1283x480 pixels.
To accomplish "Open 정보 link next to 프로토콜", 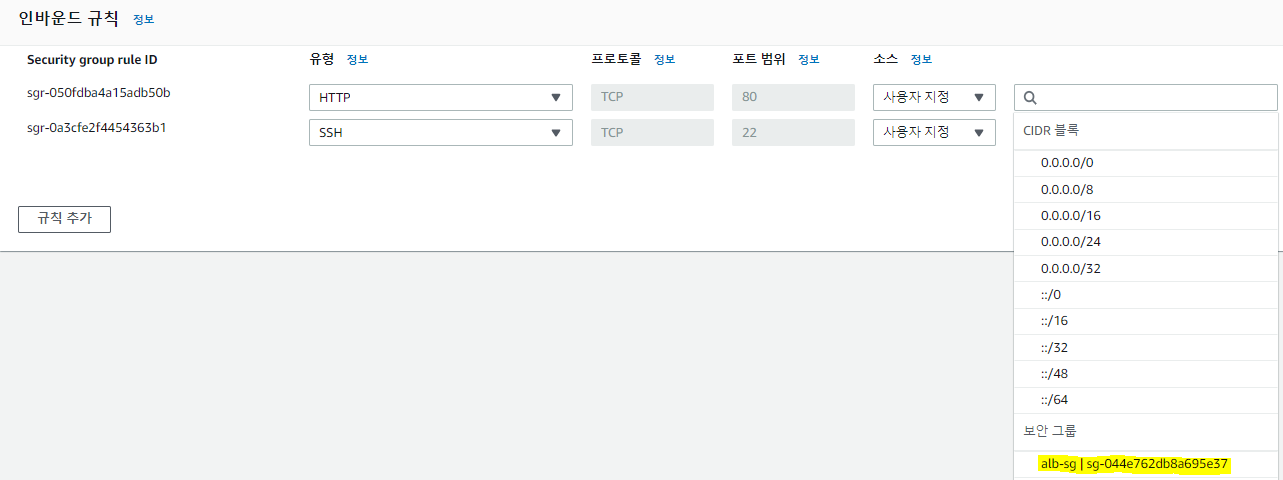I will [665, 60].
